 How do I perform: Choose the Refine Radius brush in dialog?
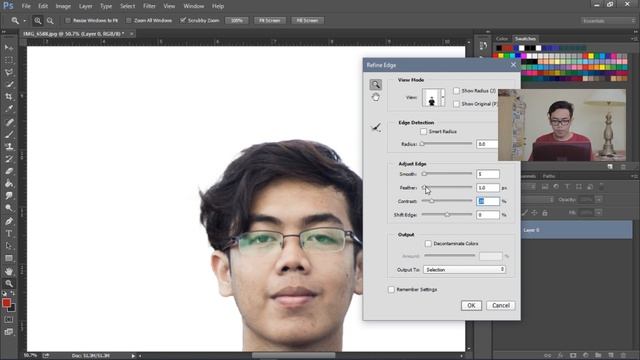coord(376,127)
